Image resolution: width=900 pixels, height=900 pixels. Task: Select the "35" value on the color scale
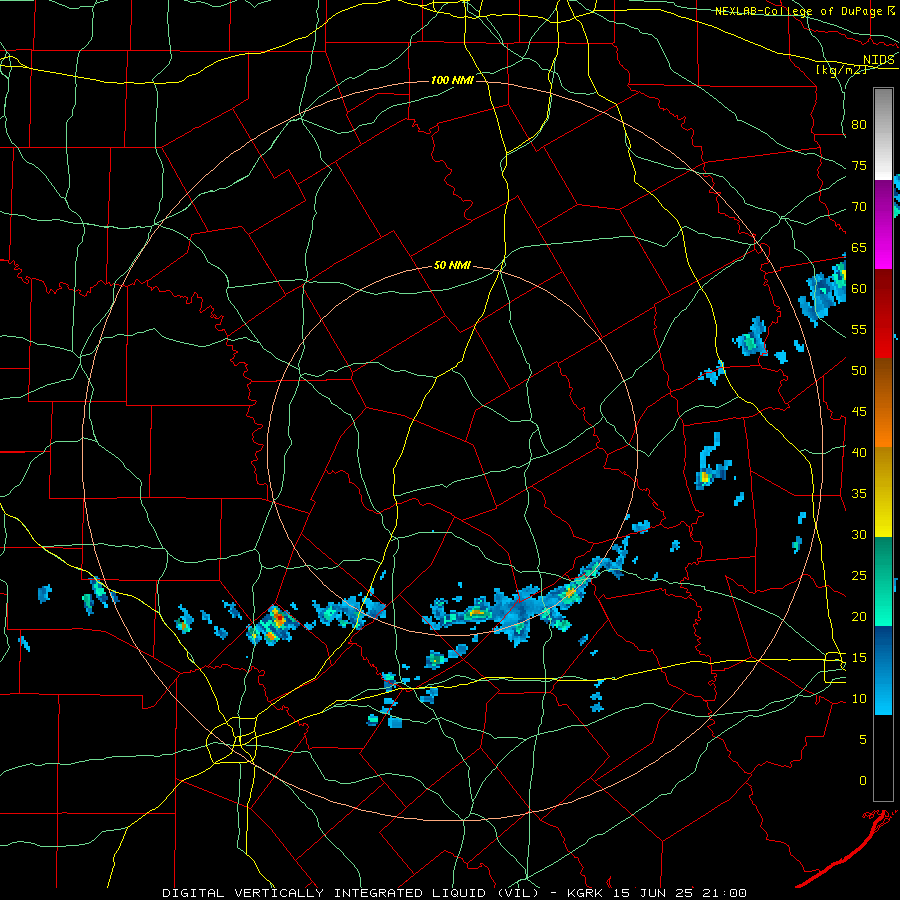(859, 494)
